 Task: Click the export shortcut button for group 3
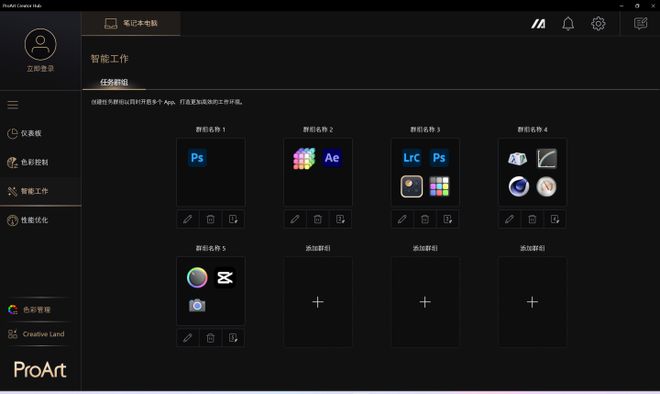[x=448, y=219]
